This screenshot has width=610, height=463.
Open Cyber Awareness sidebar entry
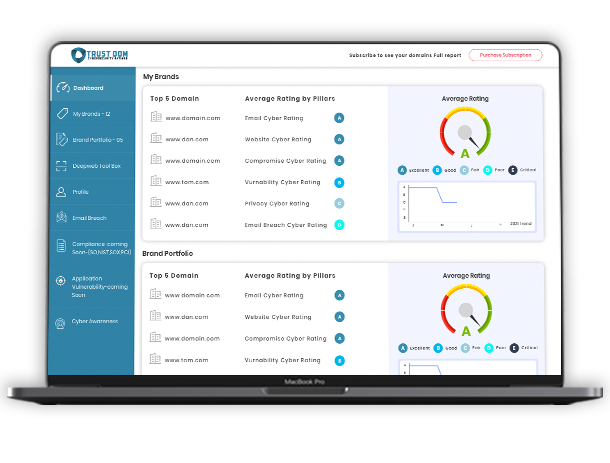(93, 322)
